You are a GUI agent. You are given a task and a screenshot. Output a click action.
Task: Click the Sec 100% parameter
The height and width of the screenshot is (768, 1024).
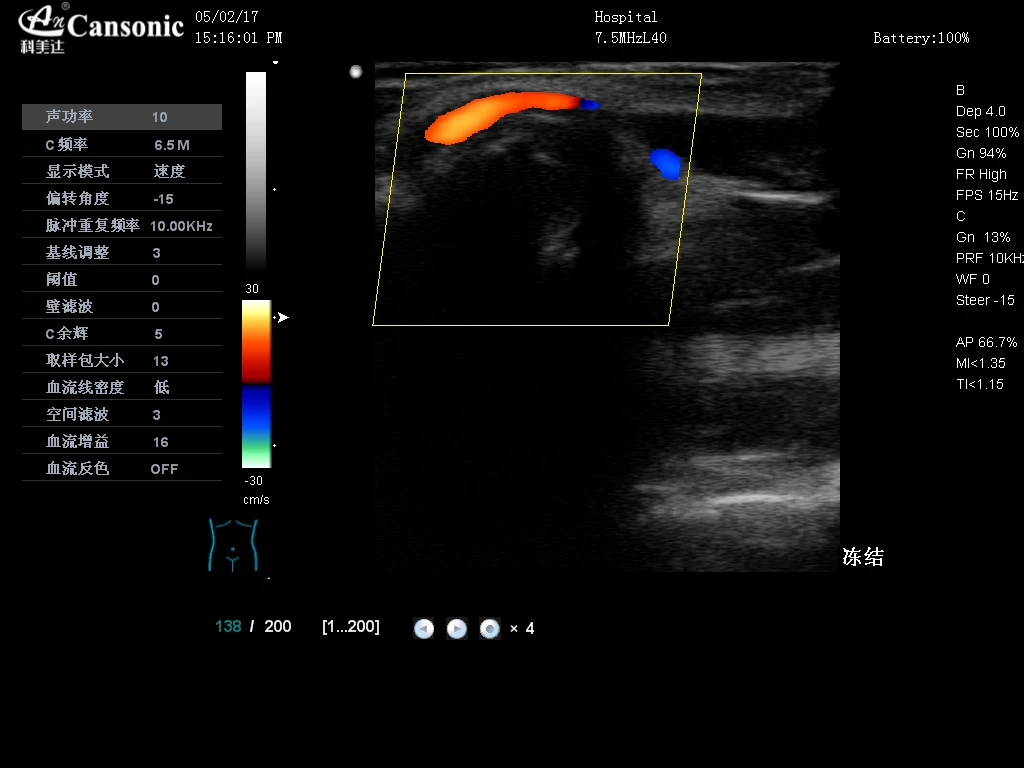tap(987, 132)
